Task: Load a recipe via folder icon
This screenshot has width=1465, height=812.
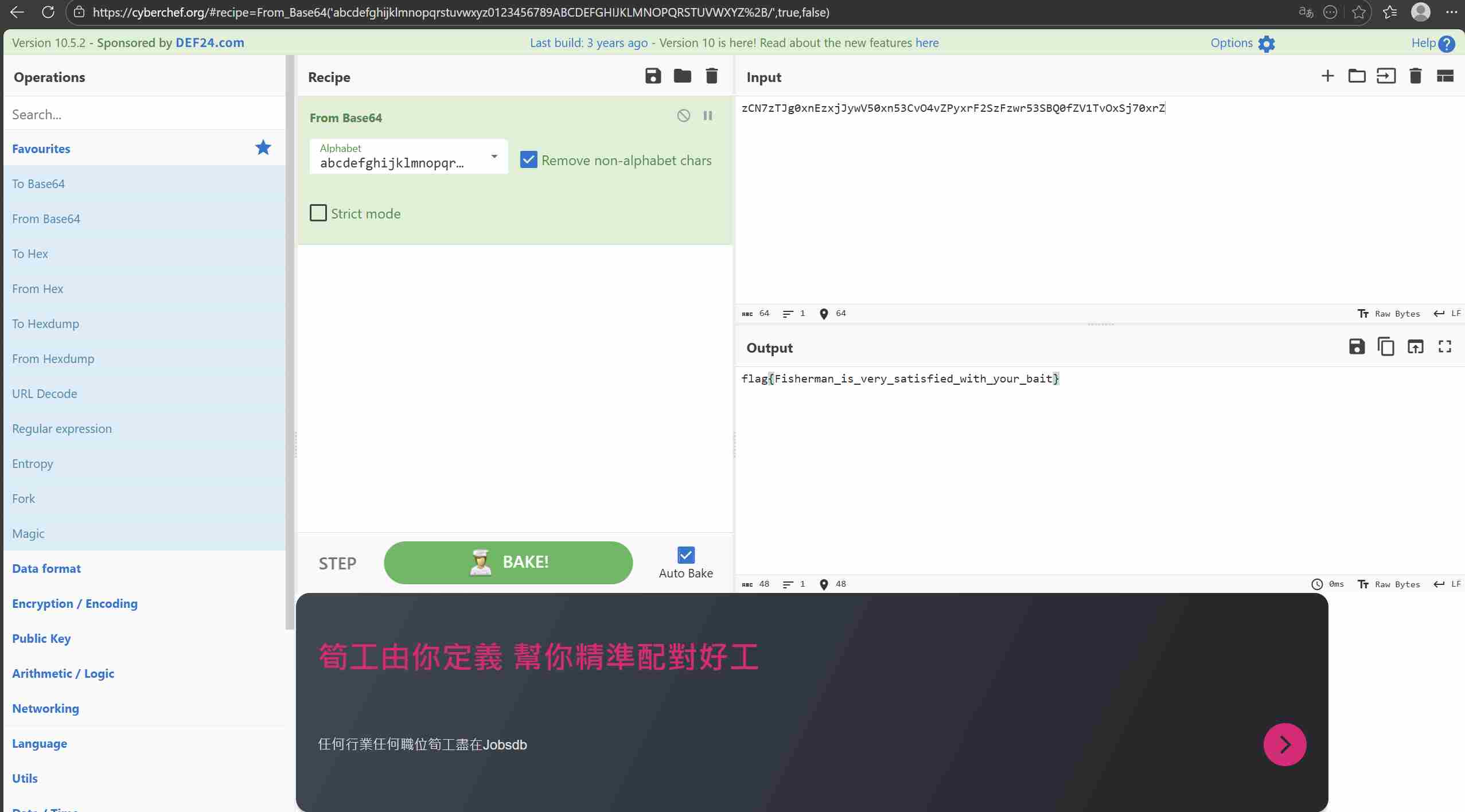Action: (x=682, y=76)
